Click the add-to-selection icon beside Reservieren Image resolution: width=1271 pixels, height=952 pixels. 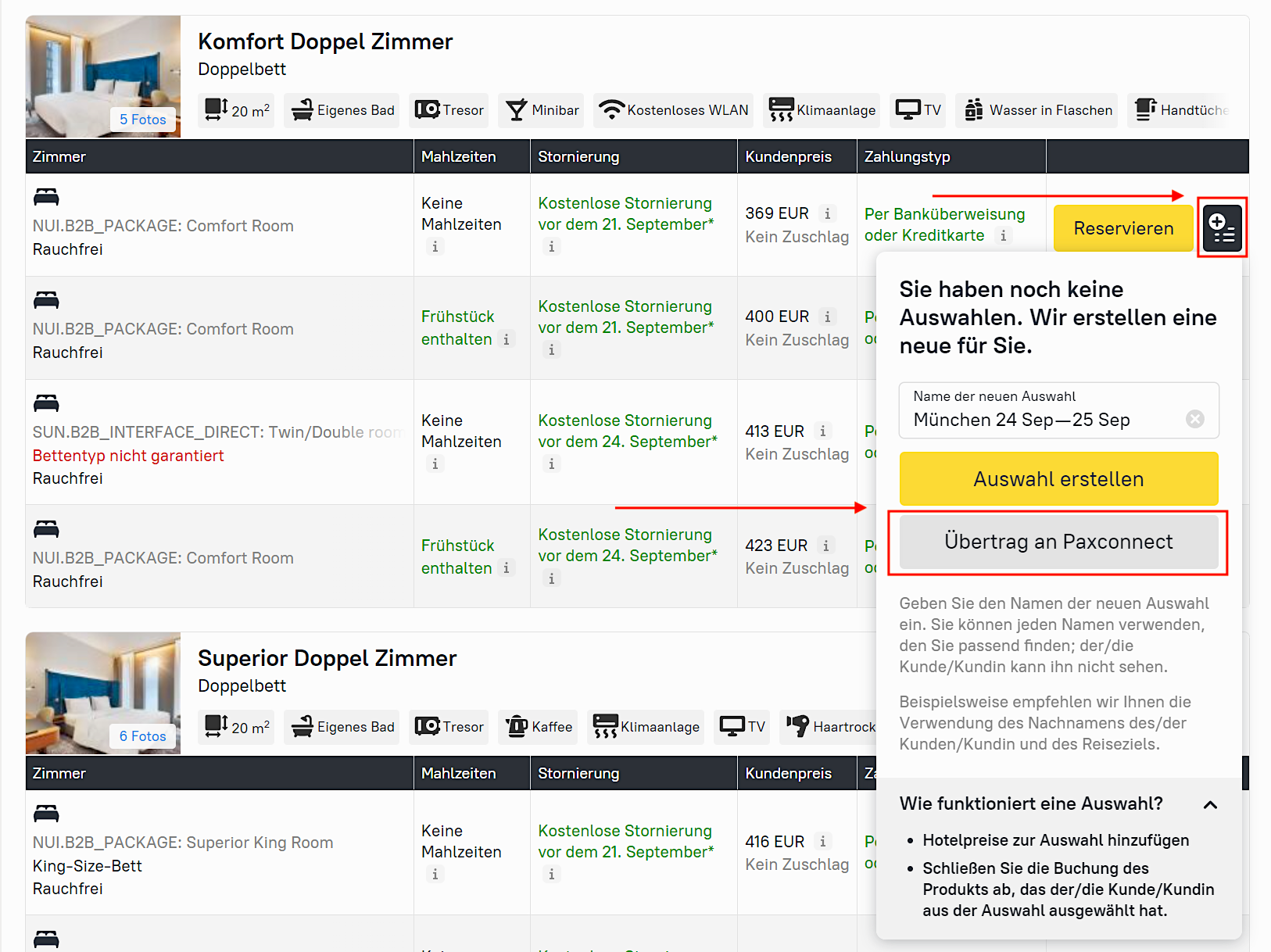tap(1222, 227)
